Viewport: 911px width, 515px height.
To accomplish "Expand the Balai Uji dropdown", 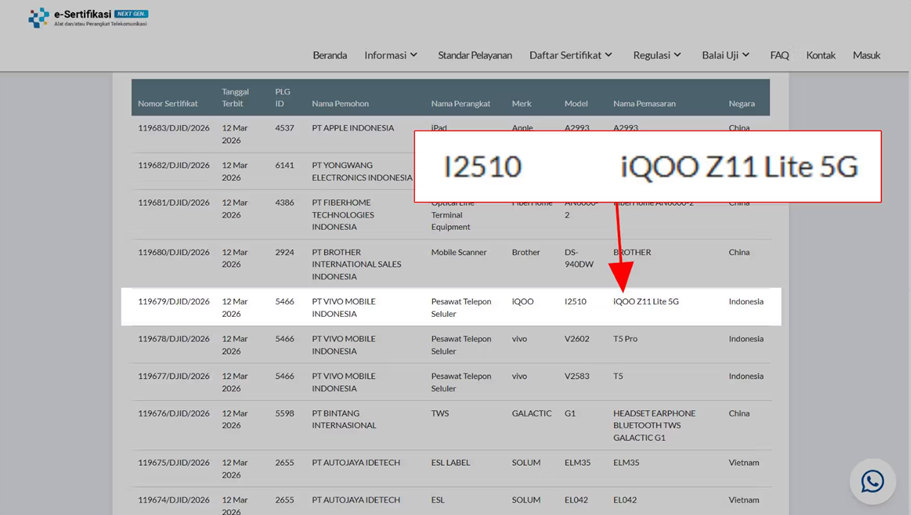I will point(725,55).
